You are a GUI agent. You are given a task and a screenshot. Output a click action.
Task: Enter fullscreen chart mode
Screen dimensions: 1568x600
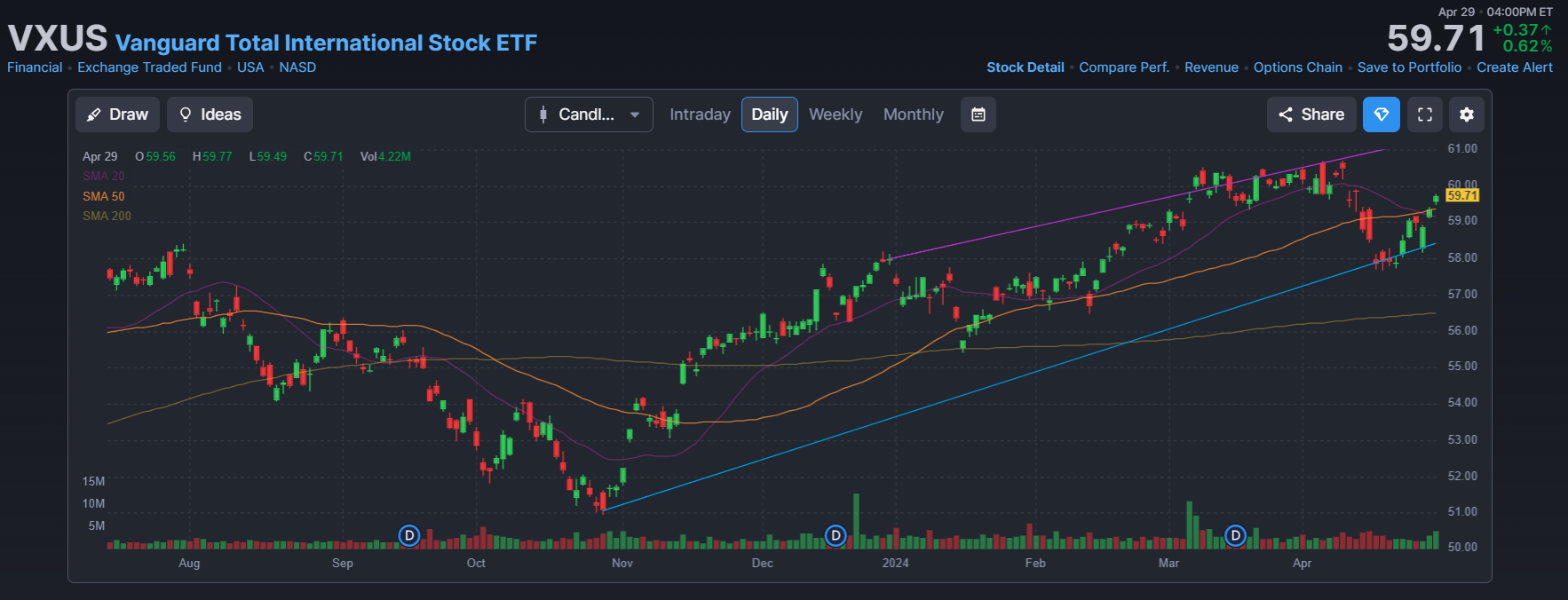[1425, 114]
